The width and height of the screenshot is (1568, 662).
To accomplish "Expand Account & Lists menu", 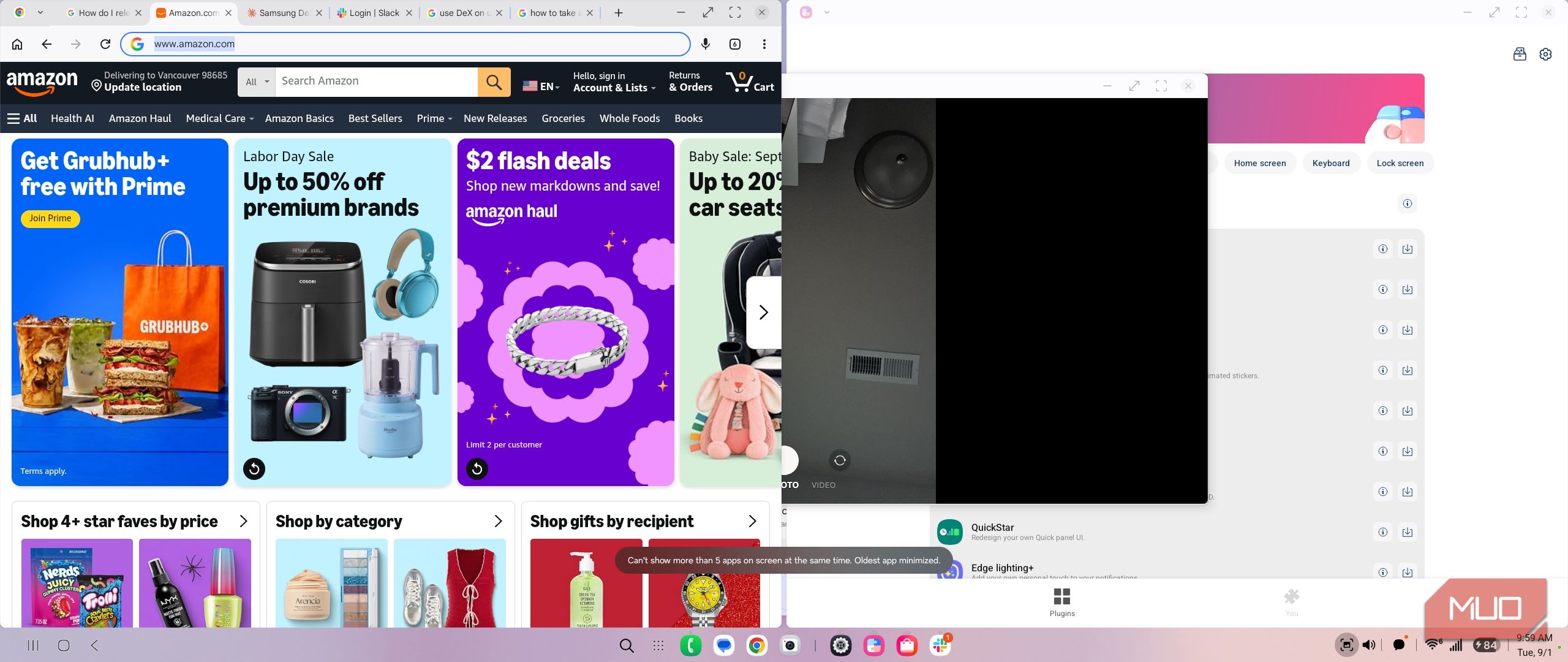I will [x=614, y=82].
